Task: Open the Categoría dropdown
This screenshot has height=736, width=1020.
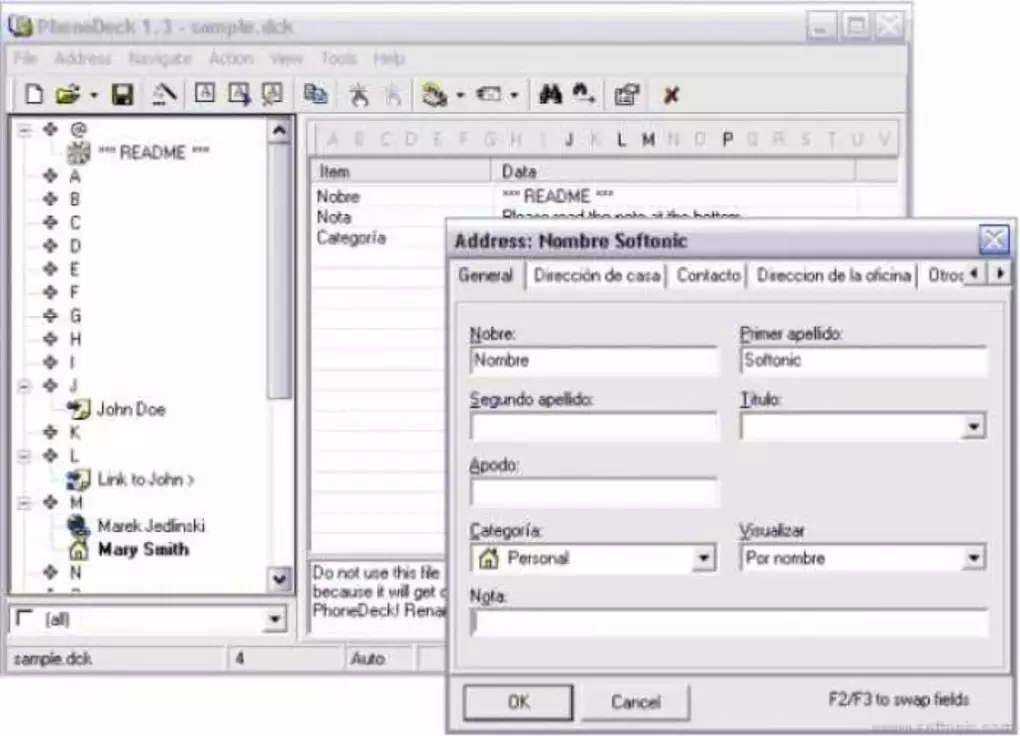Action: [x=704, y=558]
